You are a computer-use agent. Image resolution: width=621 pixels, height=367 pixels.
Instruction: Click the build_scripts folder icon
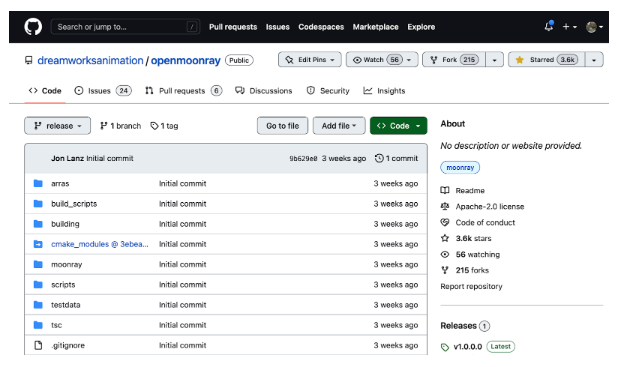click(x=38, y=203)
